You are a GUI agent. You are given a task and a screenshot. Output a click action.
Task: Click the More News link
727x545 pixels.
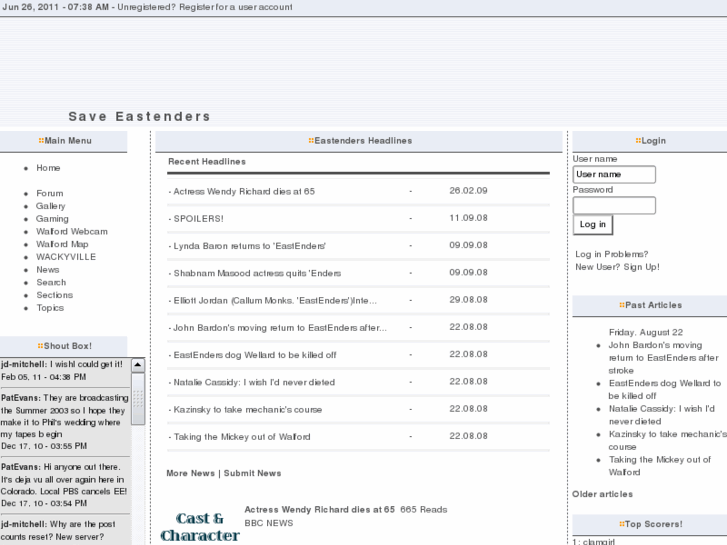tap(191, 473)
